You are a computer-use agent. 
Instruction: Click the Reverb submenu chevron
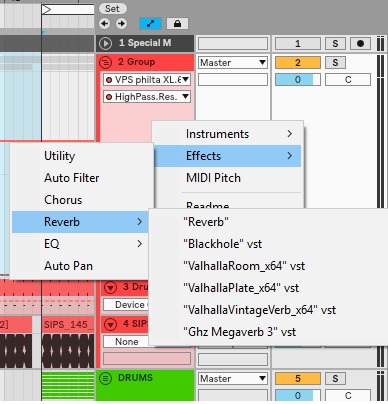coord(140,222)
